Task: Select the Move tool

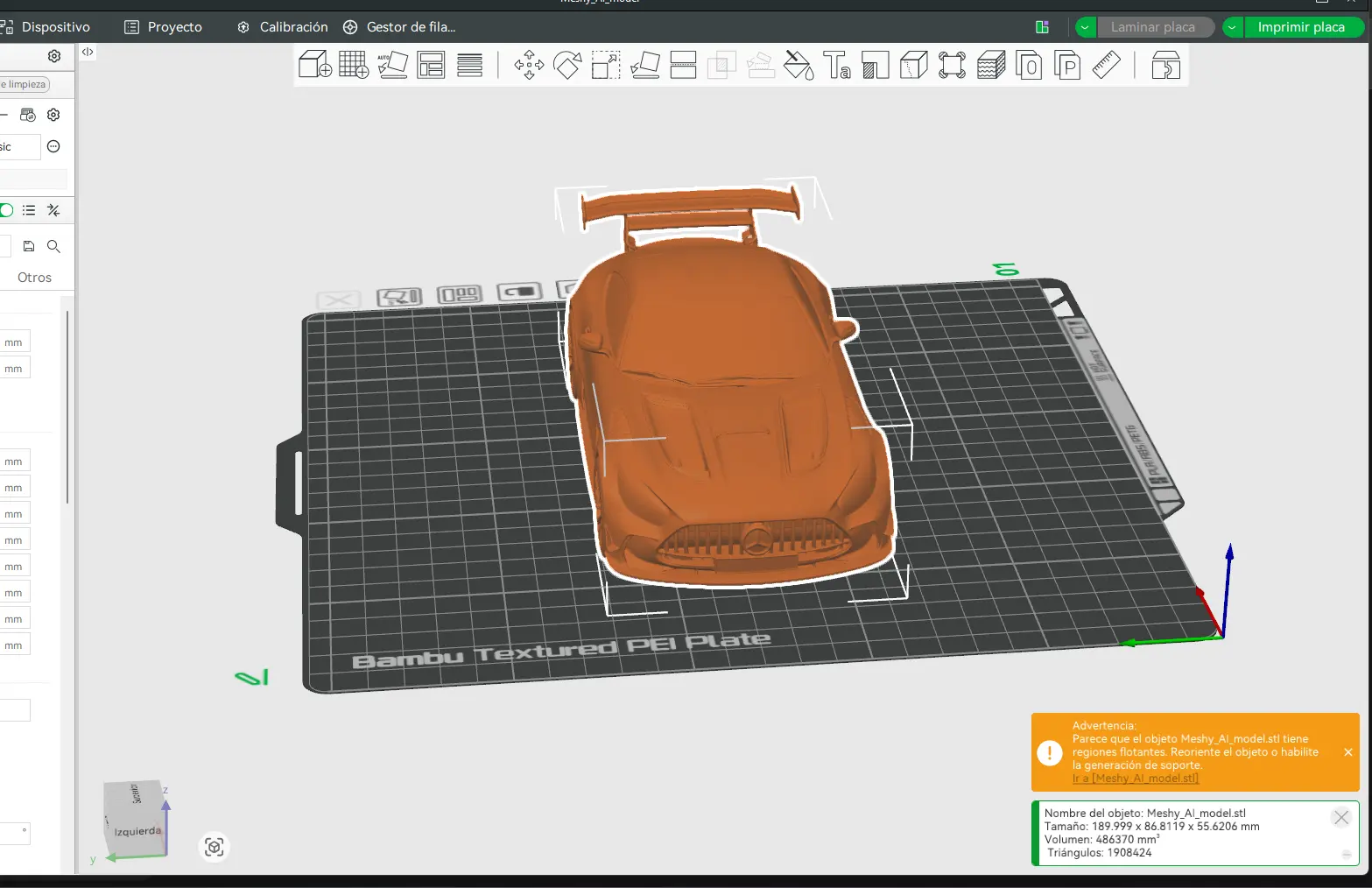Action: click(529, 65)
